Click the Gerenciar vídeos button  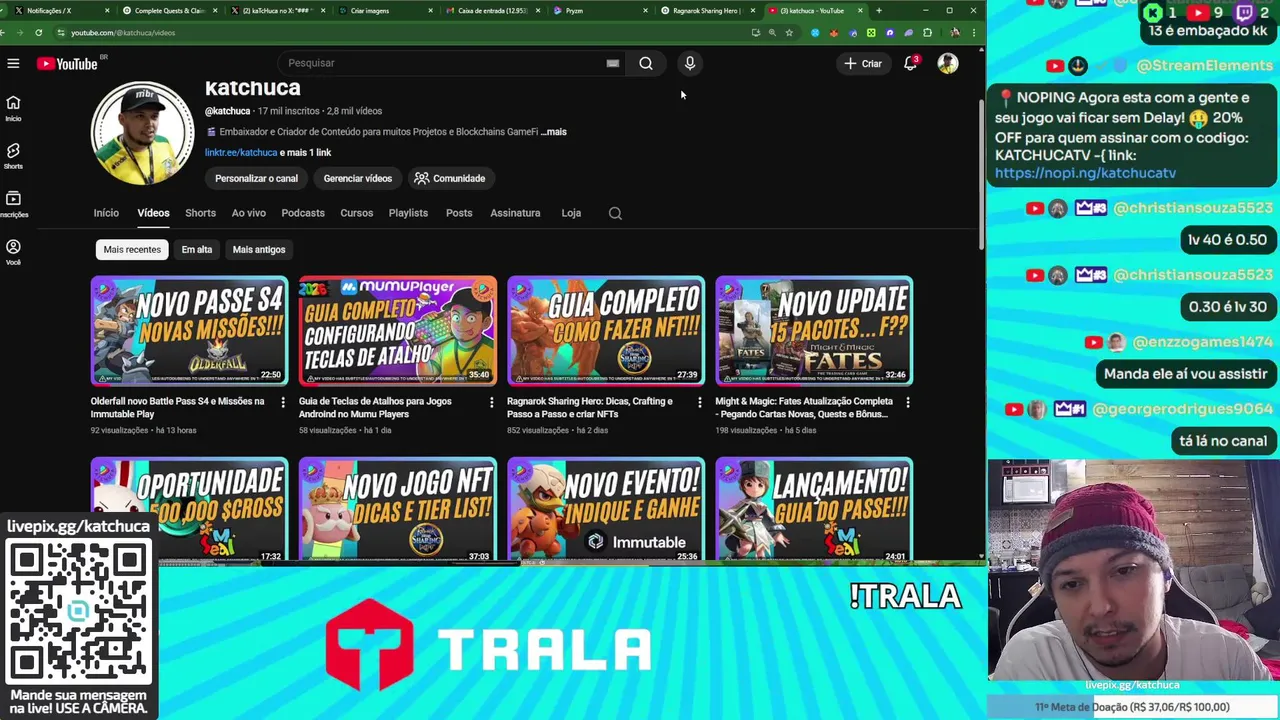pos(358,178)
